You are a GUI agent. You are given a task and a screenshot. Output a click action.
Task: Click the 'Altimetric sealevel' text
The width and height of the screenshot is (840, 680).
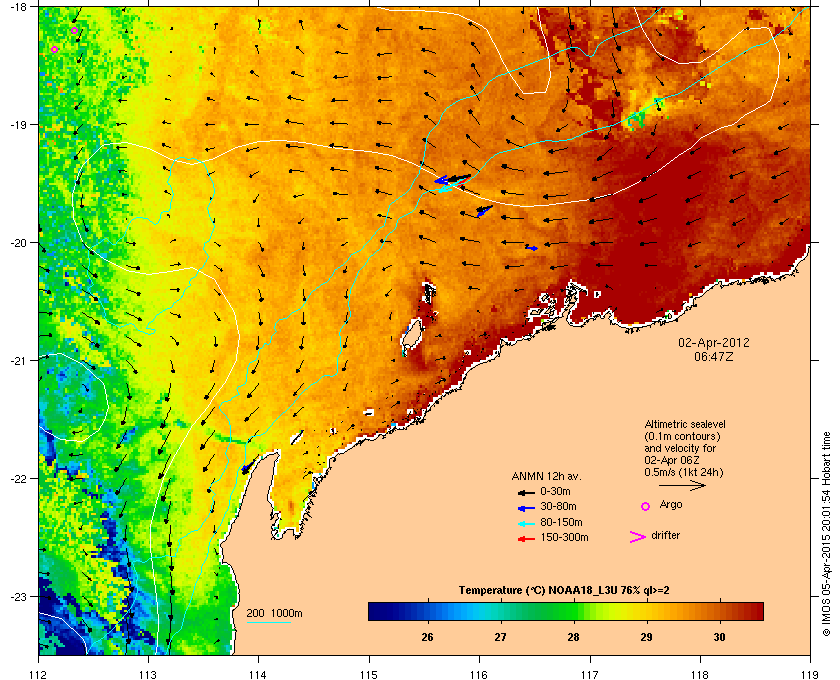coord(685,424)
